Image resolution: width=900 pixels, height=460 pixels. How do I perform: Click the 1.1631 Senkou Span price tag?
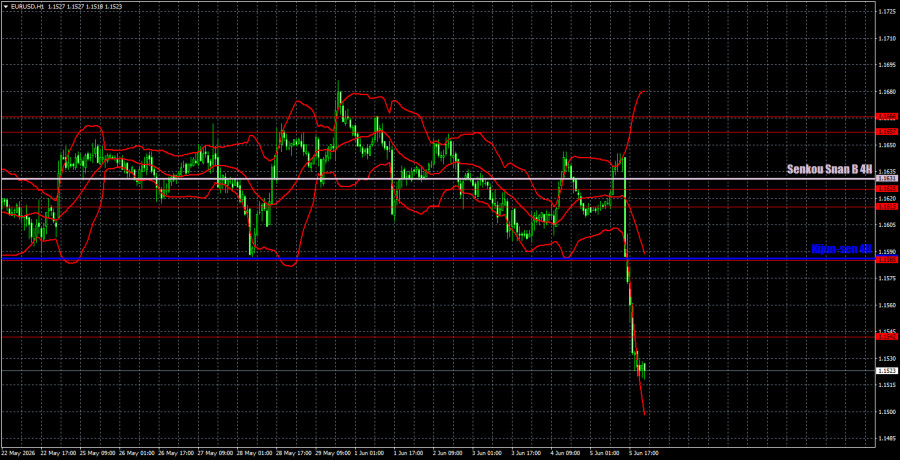(x=885, y=179)
